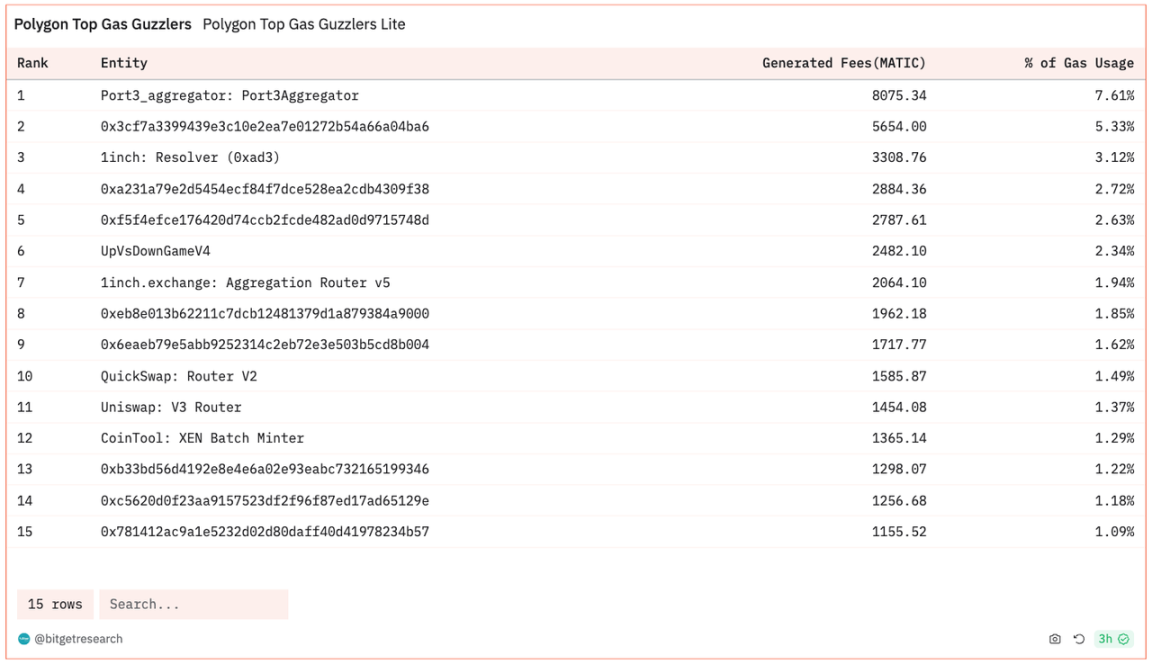Image resolution: width=1152 pixels, height=664 pixels.
Task: Open the Polygon Top Gas Guzzlers Lite query
Action: 304,24
